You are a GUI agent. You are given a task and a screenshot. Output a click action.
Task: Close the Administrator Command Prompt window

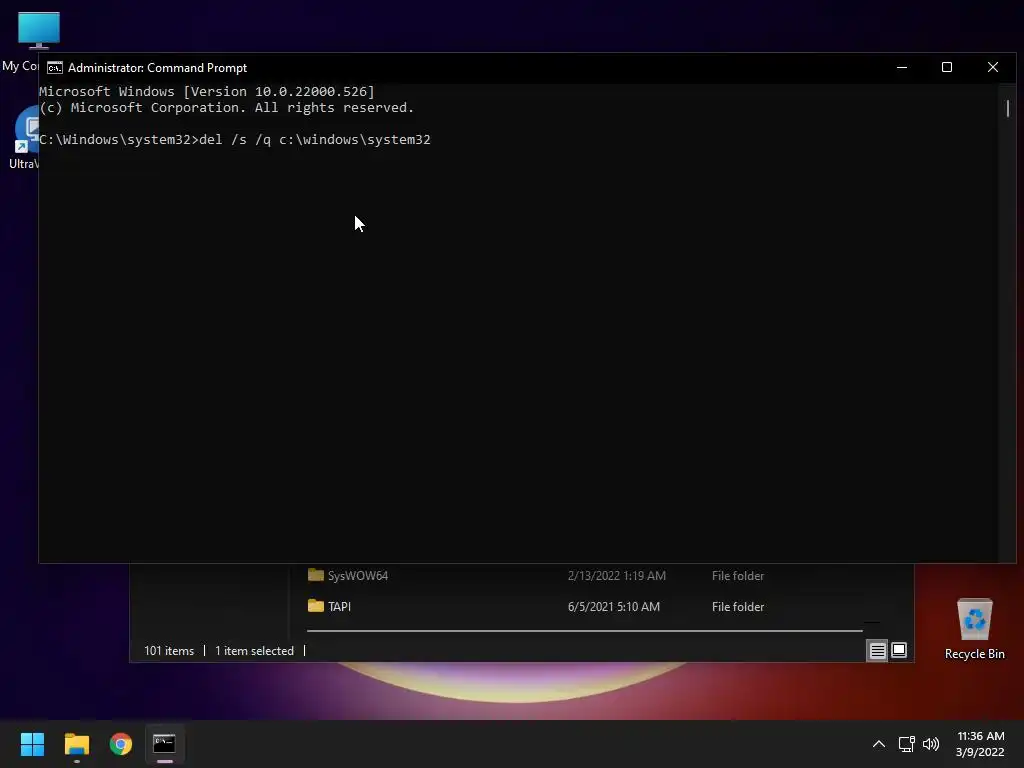(993, 67)
